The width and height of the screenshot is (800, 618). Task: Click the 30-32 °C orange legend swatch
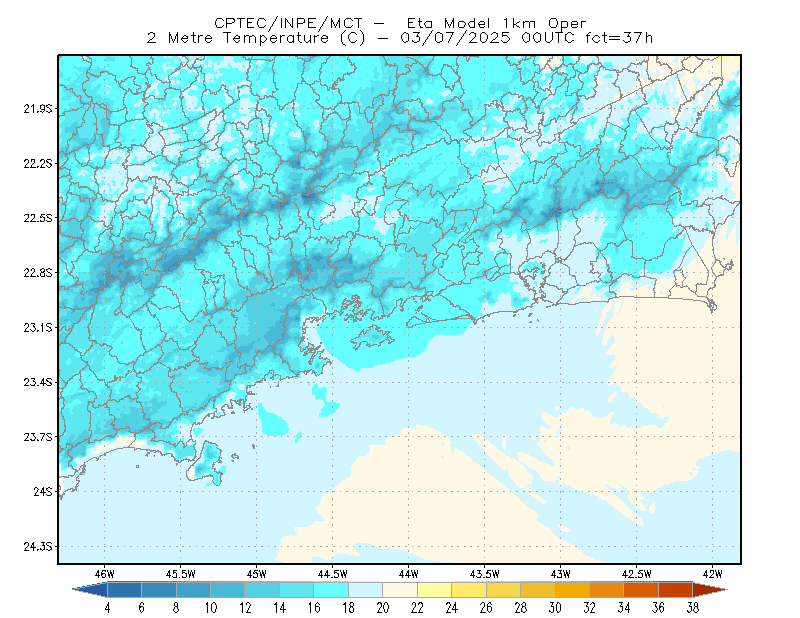pyautogui.click(x=572, y=590)
